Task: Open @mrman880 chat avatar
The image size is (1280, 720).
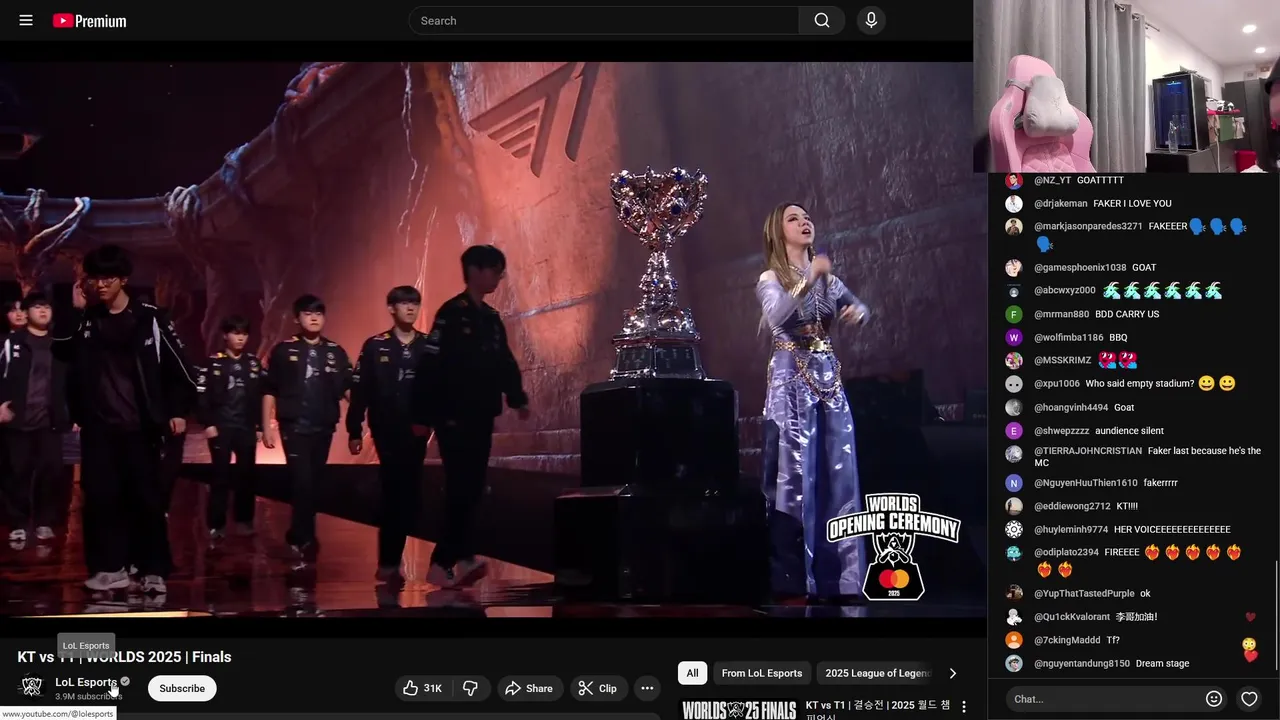Action: 1014,314
